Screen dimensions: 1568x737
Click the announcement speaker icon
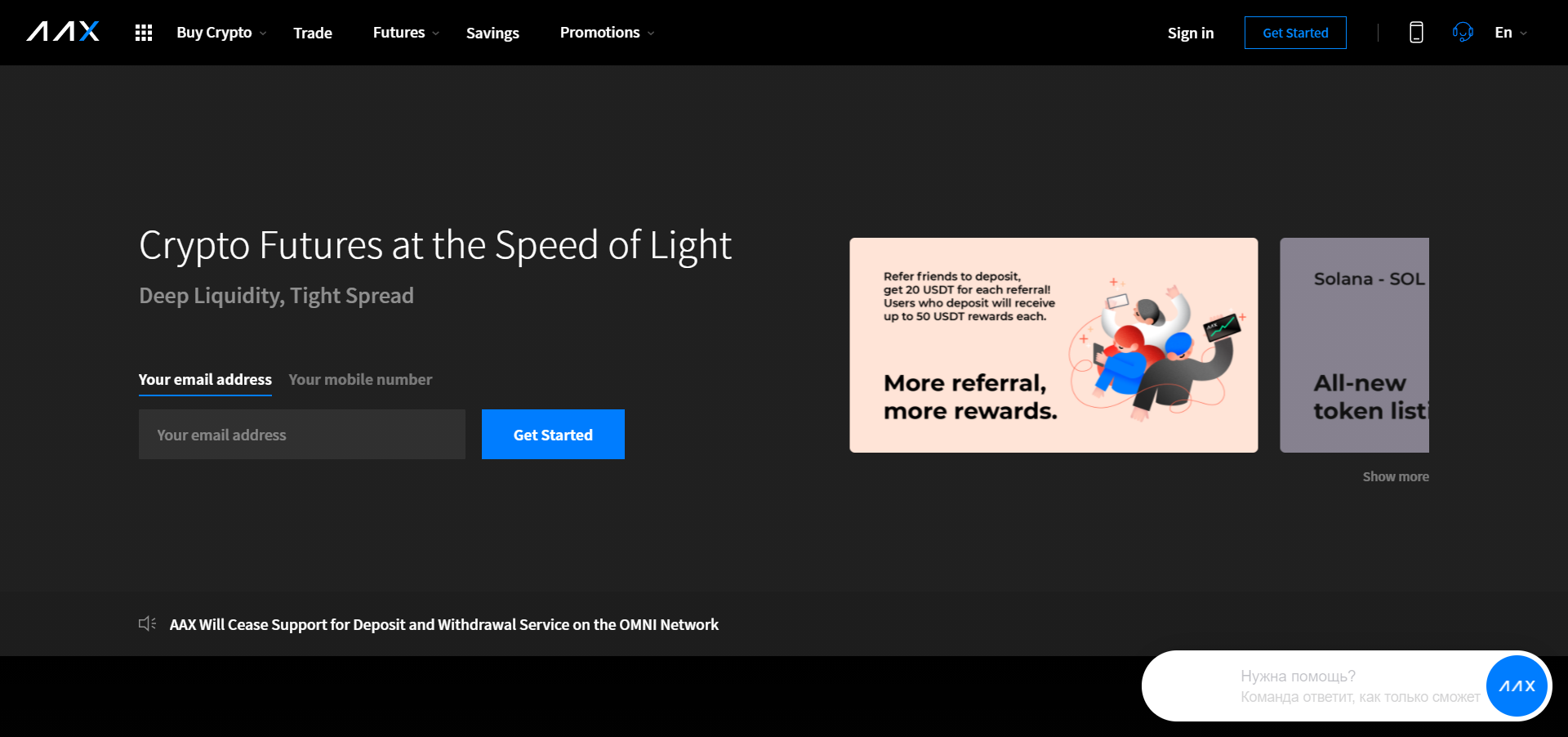(147, 623)
